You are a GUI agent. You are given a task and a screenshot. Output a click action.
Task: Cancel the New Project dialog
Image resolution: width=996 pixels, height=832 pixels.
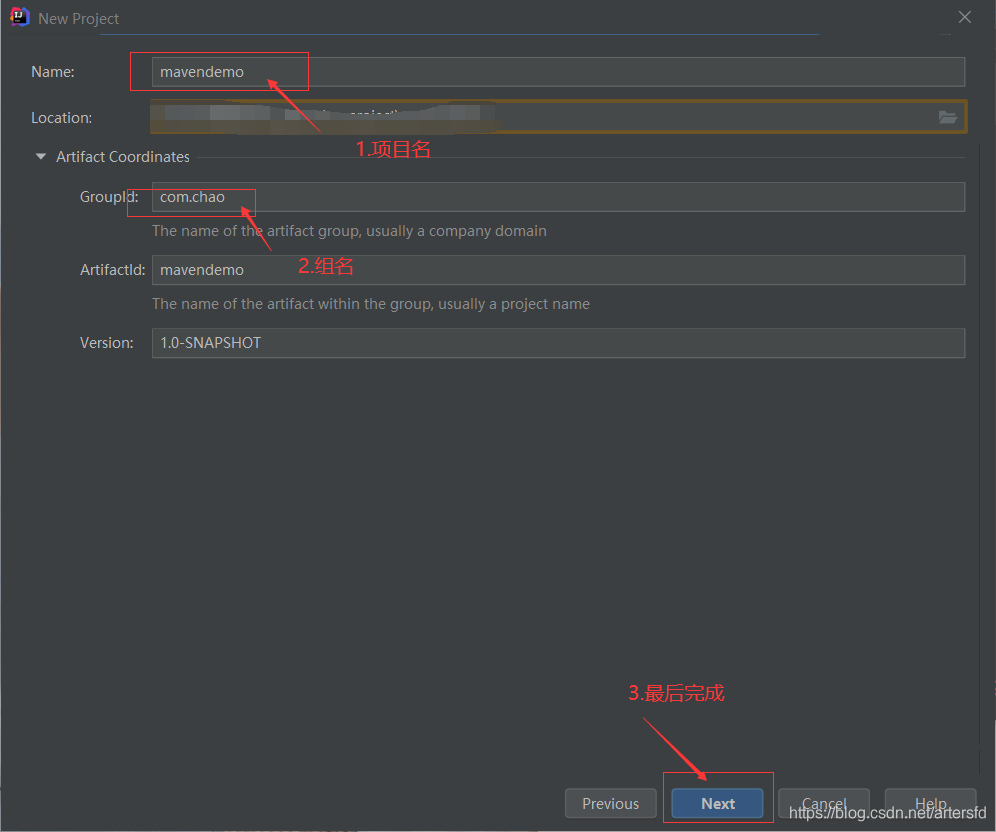point(824,803)
